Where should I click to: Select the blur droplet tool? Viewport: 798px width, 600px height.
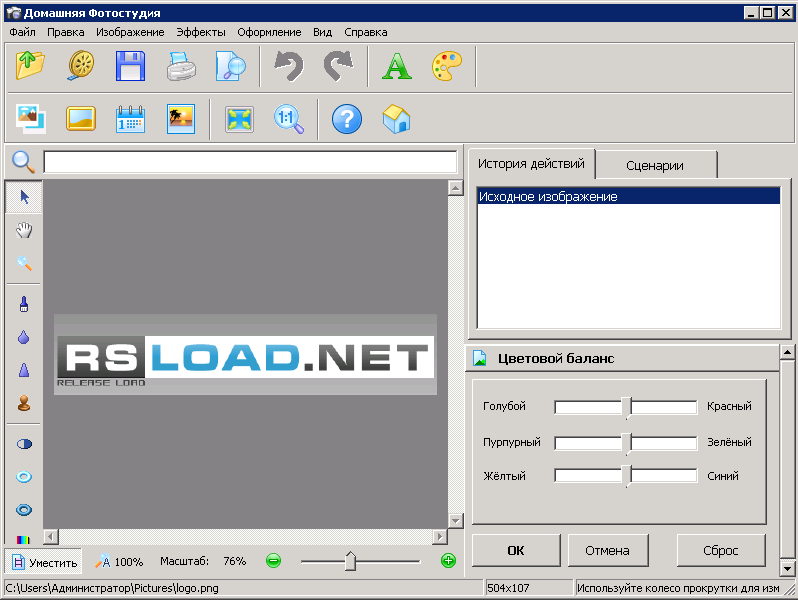pos(24,337)
